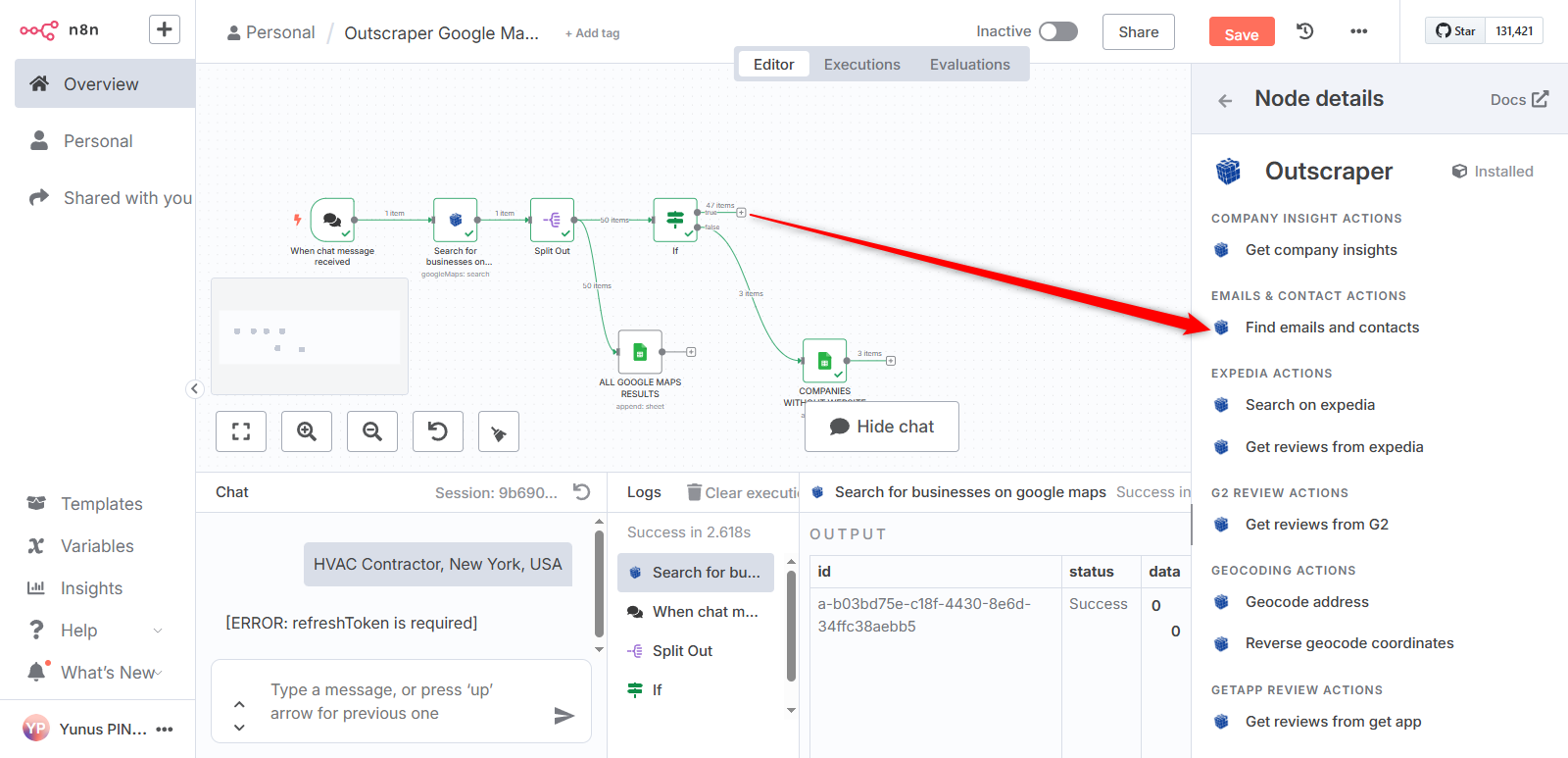Viewport: 1568px width, 758px height.
Task: Click the previous message up chevron
Action: pos(239,704)
